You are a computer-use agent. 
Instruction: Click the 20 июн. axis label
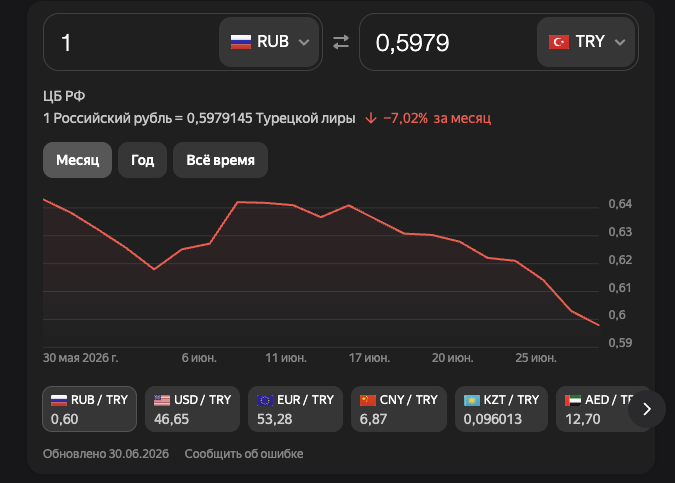coord(452,358)
